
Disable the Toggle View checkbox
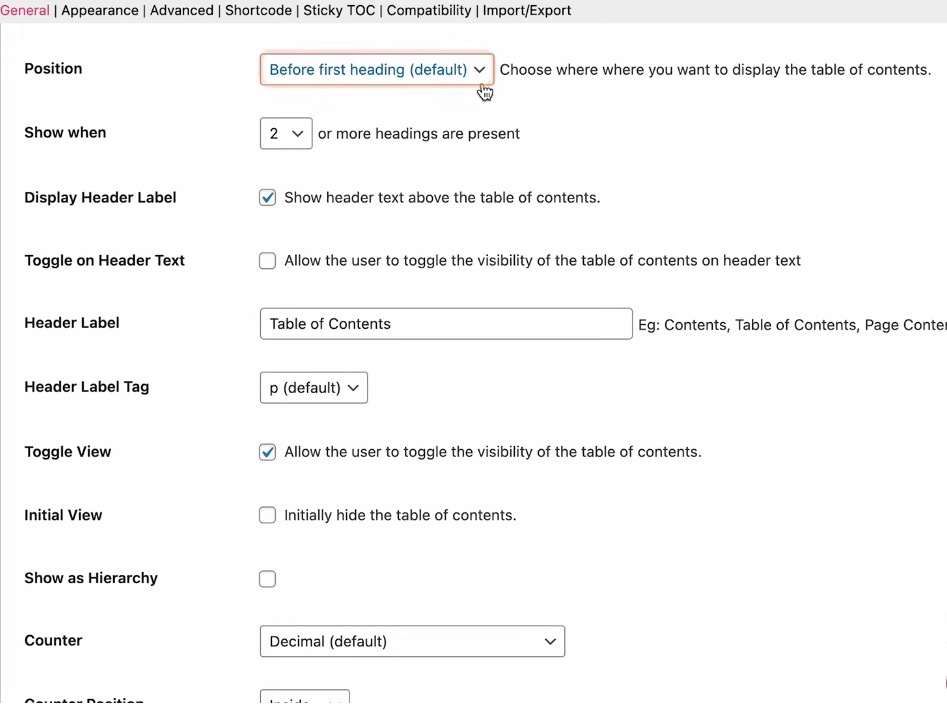(267, 452)
